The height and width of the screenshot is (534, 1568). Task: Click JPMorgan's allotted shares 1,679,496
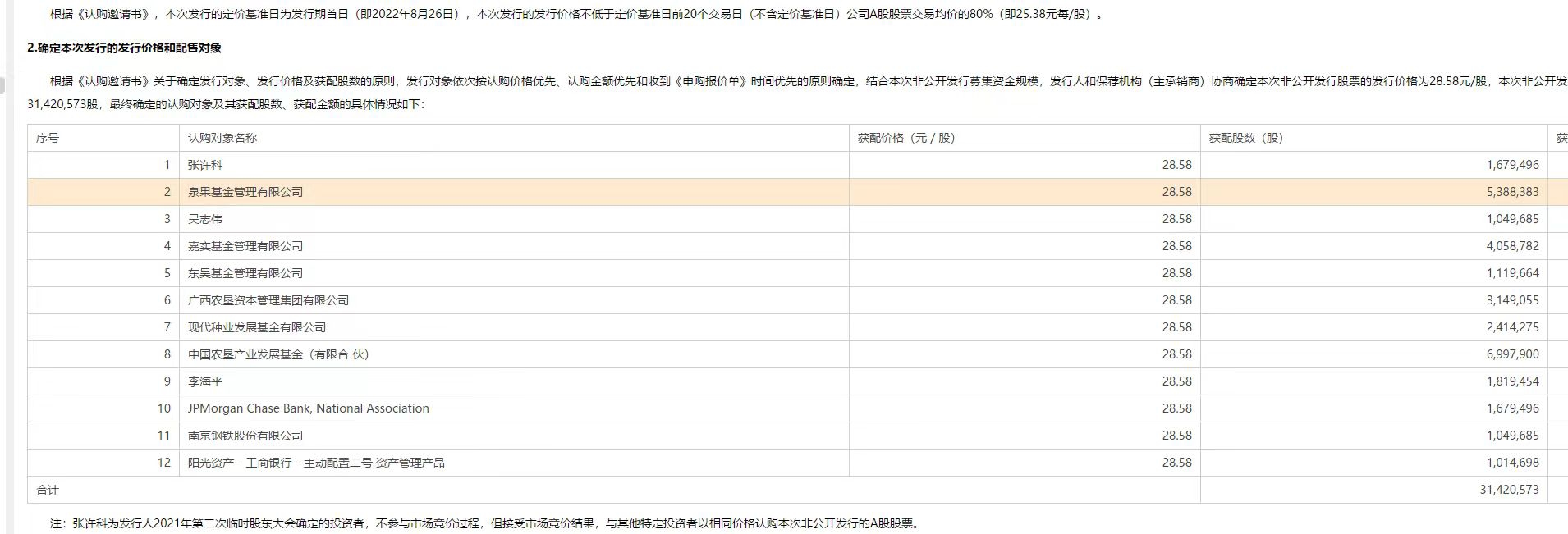(x=1512, y=408)
